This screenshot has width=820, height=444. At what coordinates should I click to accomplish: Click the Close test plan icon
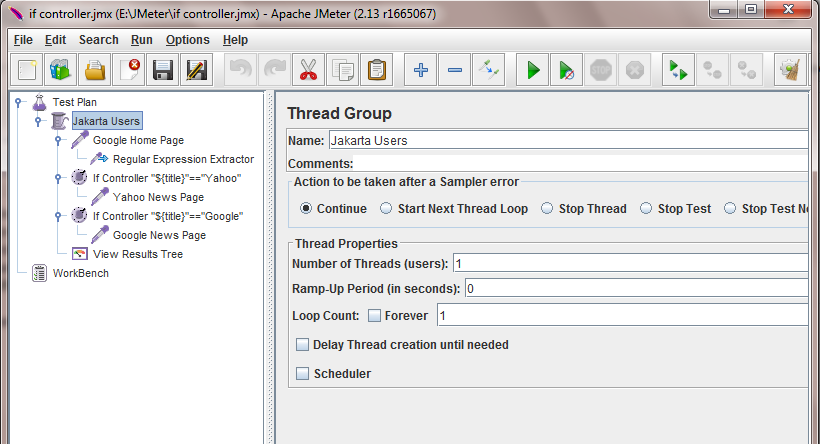129,70
